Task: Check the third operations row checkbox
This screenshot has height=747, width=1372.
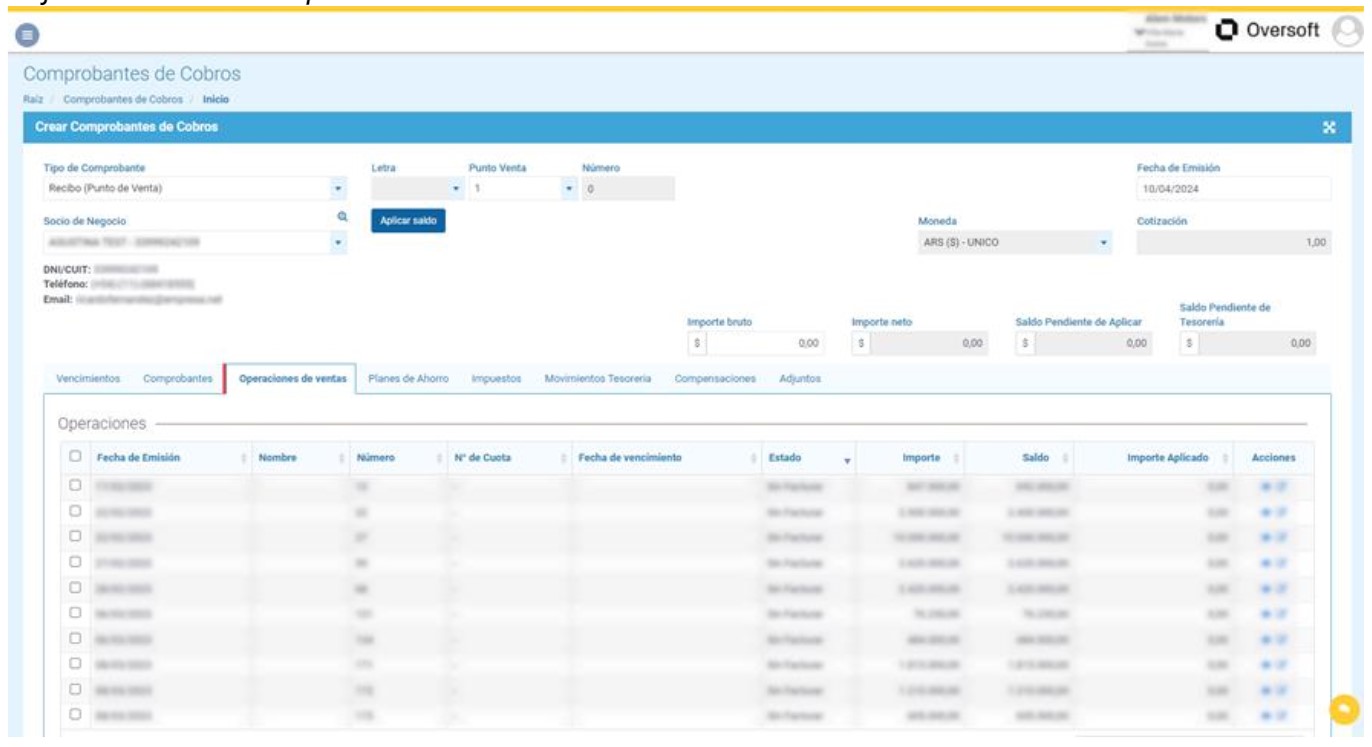Action: pyautogui.click(x=75, y=536)
